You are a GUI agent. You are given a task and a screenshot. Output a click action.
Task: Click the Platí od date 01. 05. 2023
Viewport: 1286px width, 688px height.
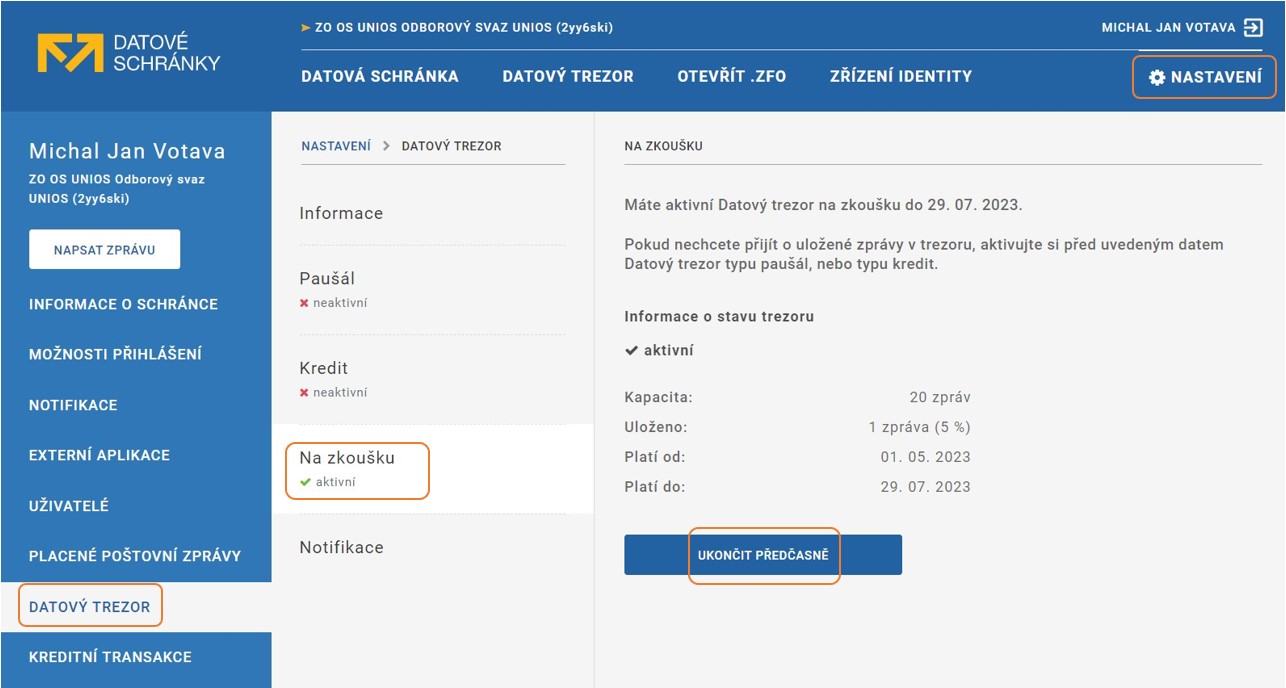[x=925, y=457]
